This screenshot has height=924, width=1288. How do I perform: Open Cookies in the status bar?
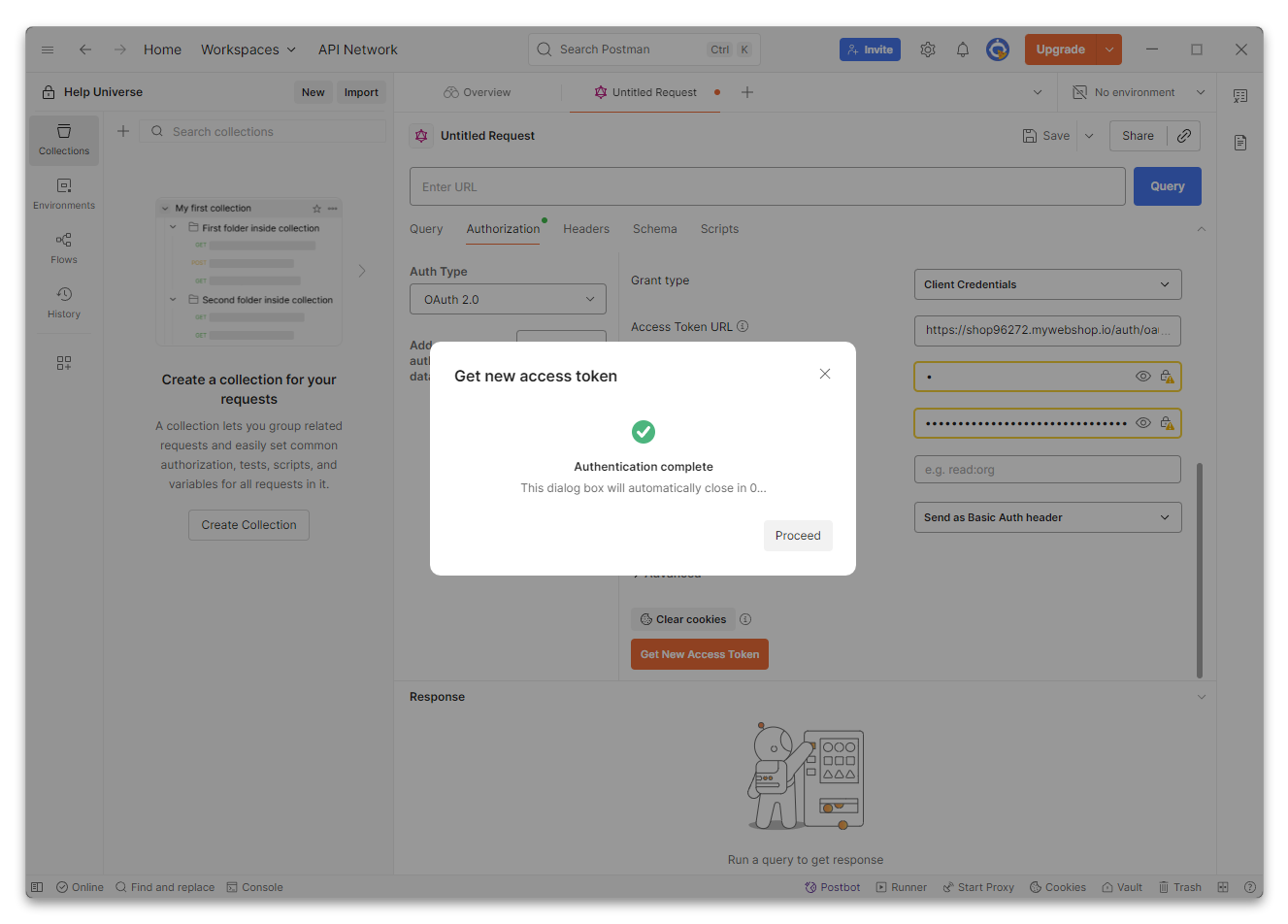coord(1058,887)
